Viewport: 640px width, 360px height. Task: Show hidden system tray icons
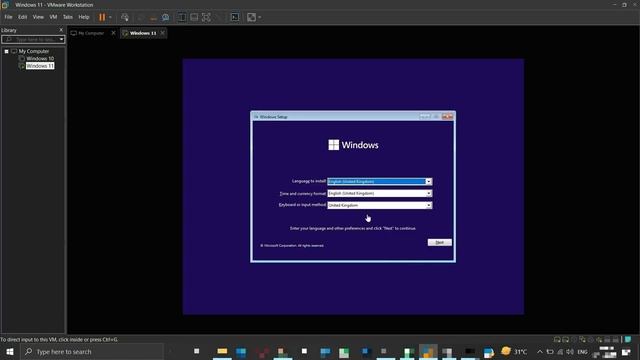(540, 351)
